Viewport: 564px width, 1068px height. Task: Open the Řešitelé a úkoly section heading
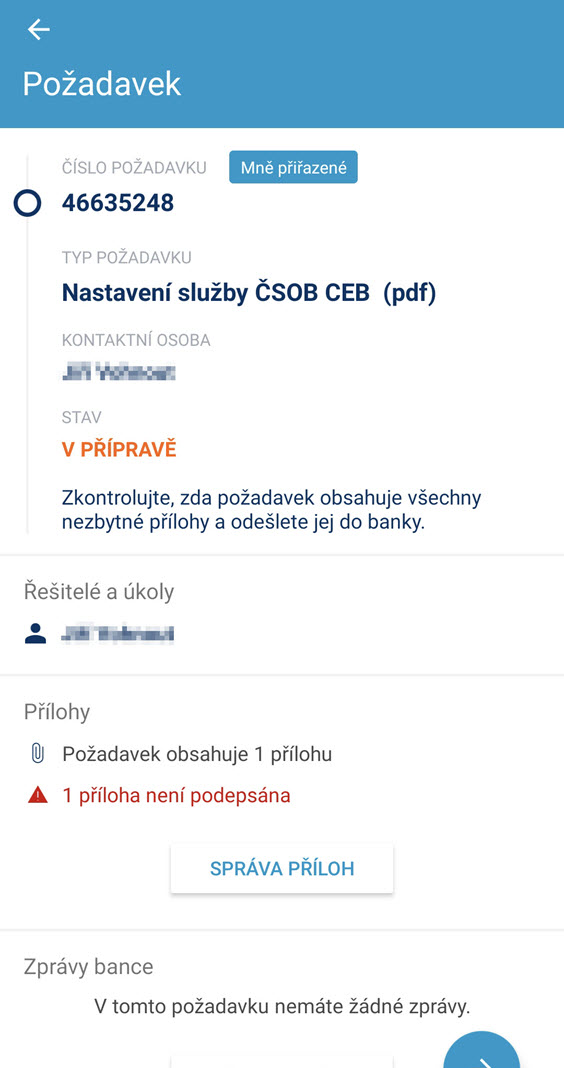(99, 592)
